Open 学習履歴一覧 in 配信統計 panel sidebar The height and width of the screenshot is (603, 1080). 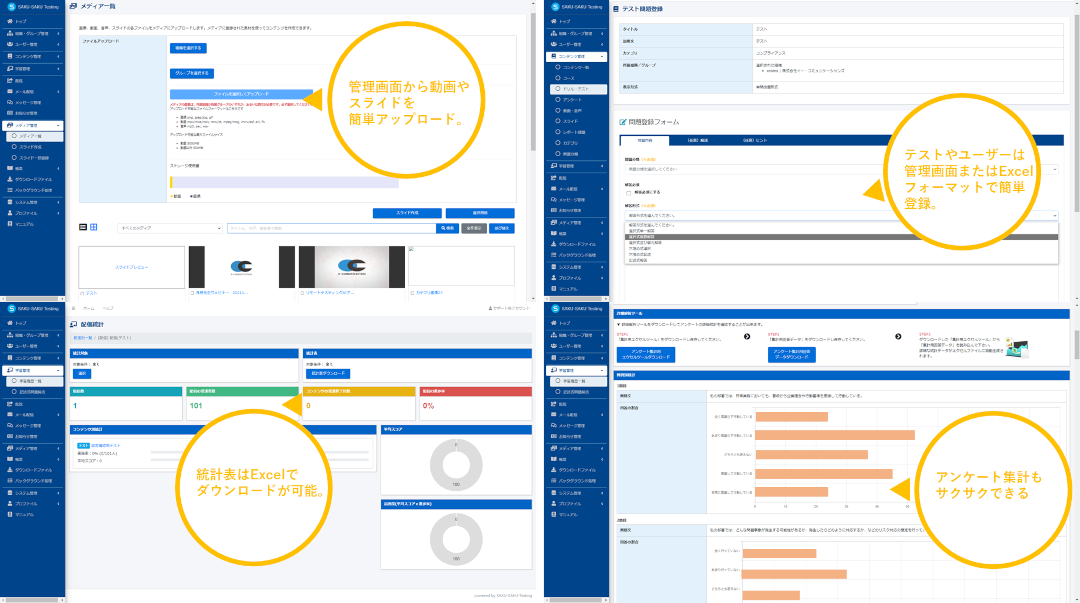coord(32,381)
